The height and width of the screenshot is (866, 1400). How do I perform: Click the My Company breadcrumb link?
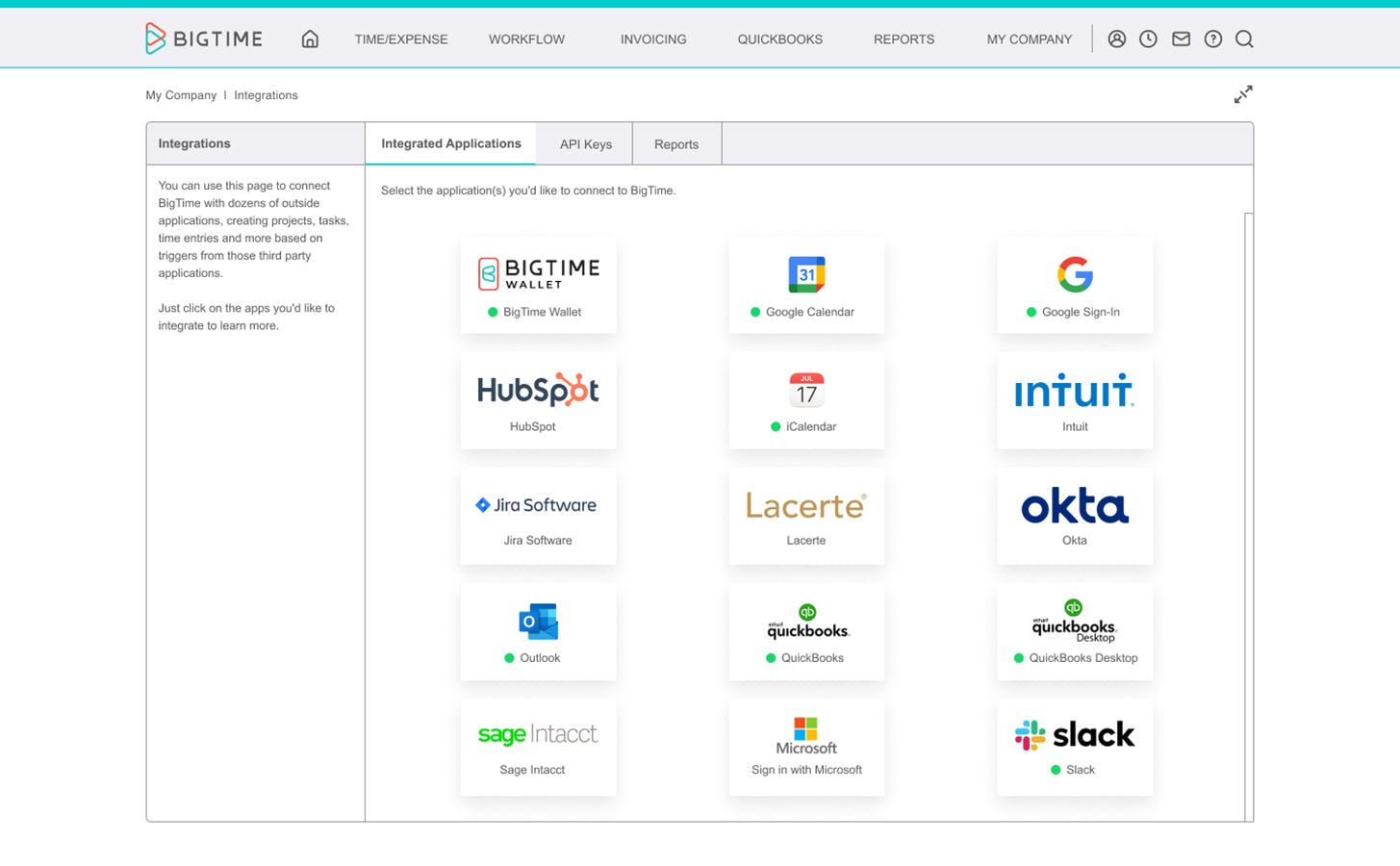pos(181,95)
